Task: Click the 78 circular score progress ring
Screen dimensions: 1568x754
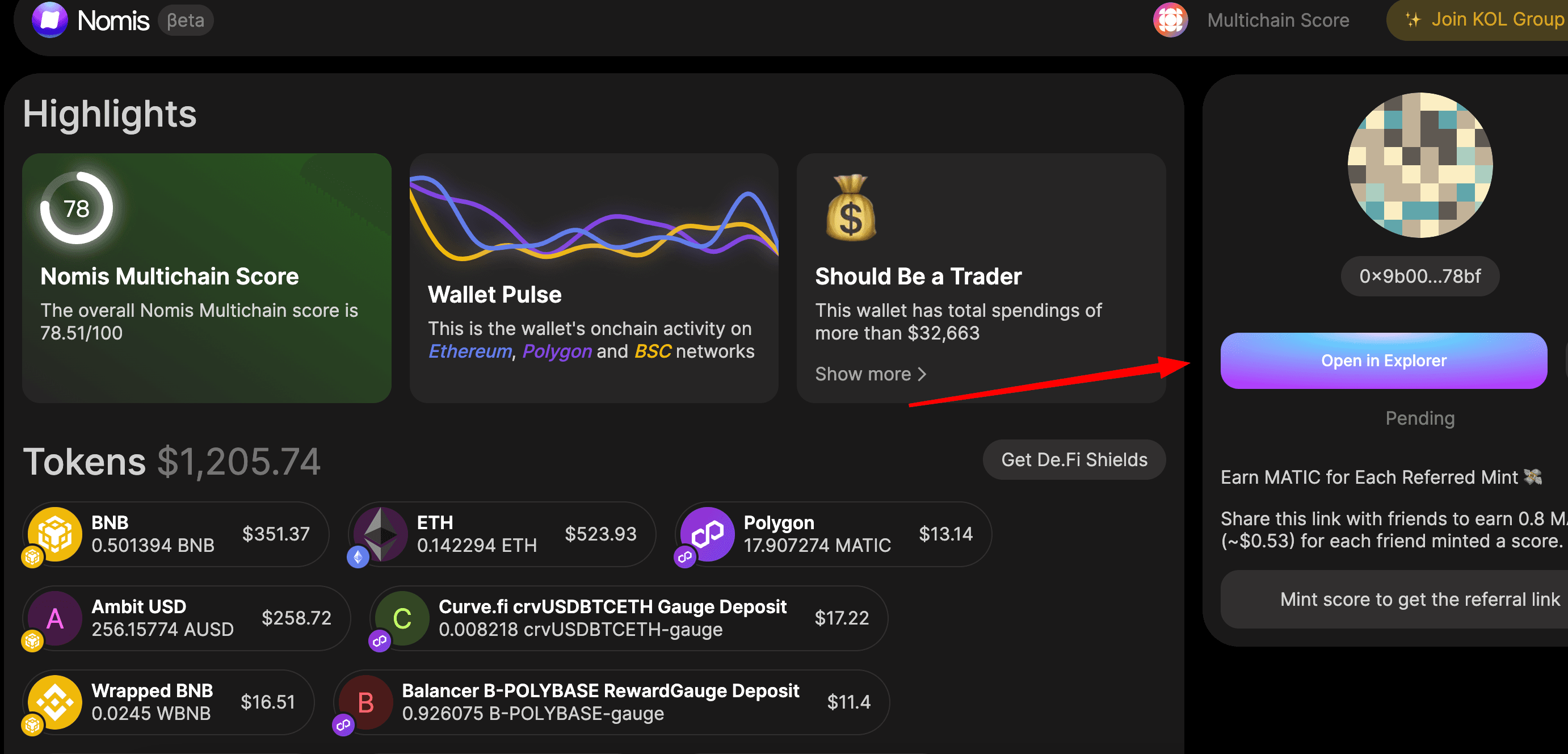Action: 77,208
